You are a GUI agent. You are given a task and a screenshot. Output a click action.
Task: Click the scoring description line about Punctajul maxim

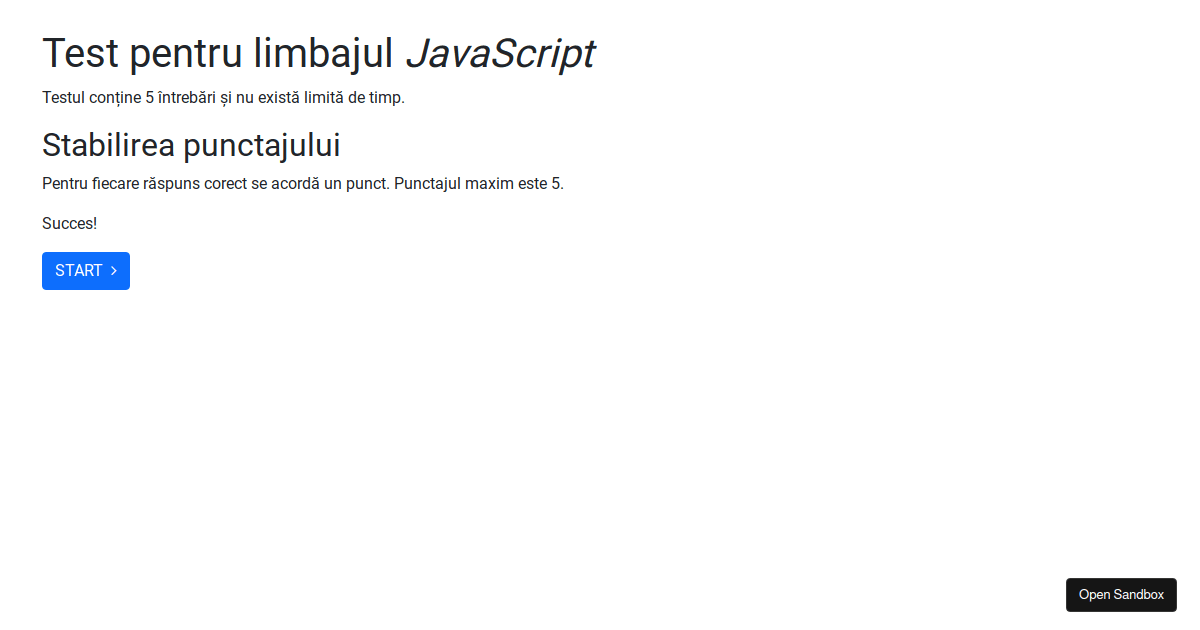(x=302, y=183)
